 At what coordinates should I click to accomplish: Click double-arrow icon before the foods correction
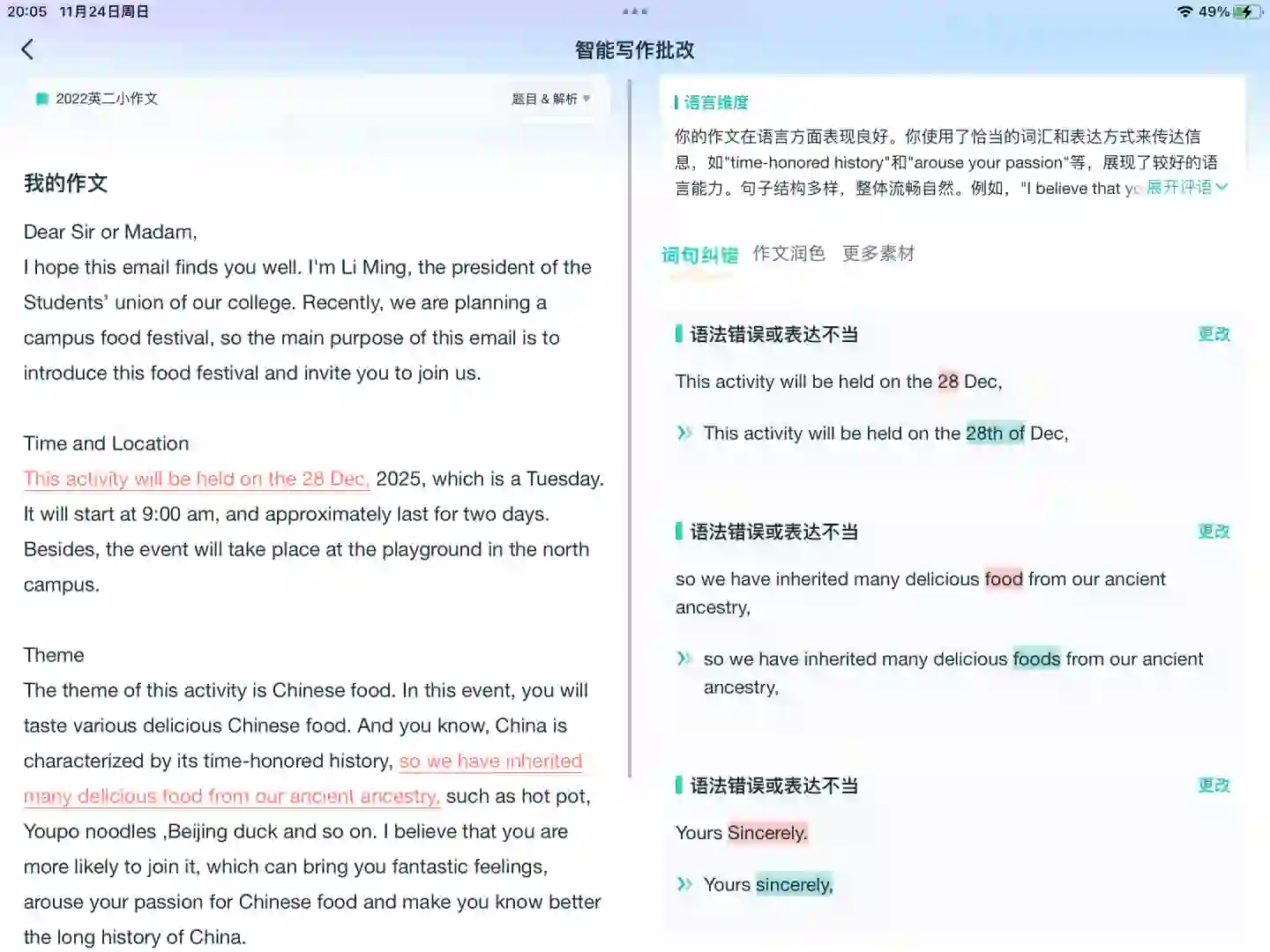click(x=685, y=658)
